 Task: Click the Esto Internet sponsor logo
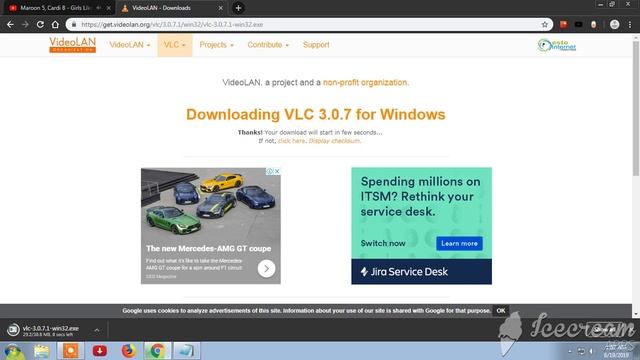point(557,45)
